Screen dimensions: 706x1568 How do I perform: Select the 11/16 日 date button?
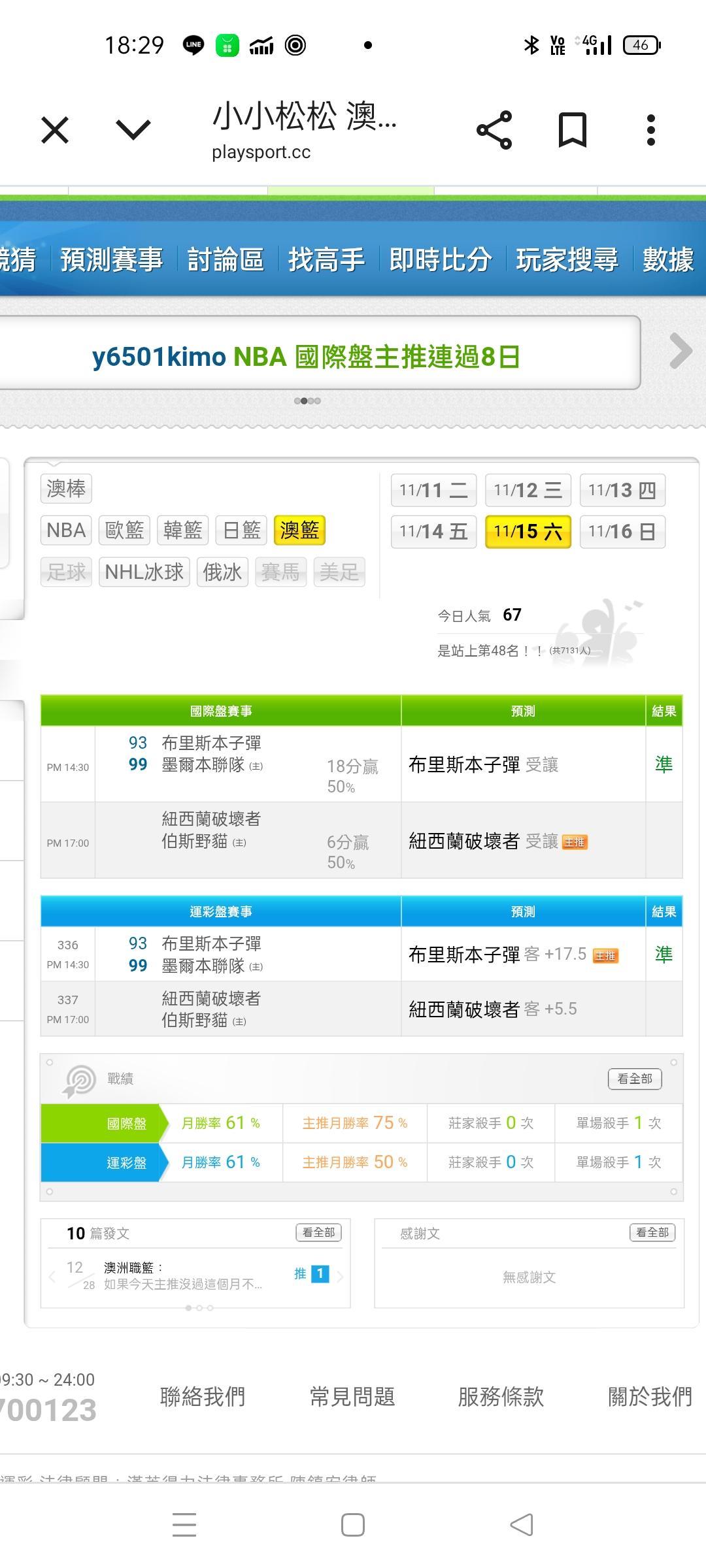tap(622, 531)
